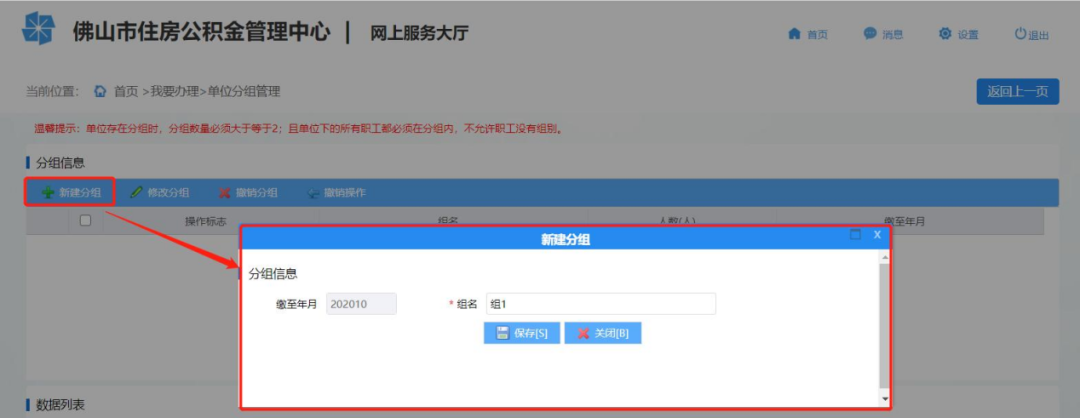This screenshot has width=1080, height=418.
Task: Click the 撤销分组 red X icon
Action: [225, 192]
